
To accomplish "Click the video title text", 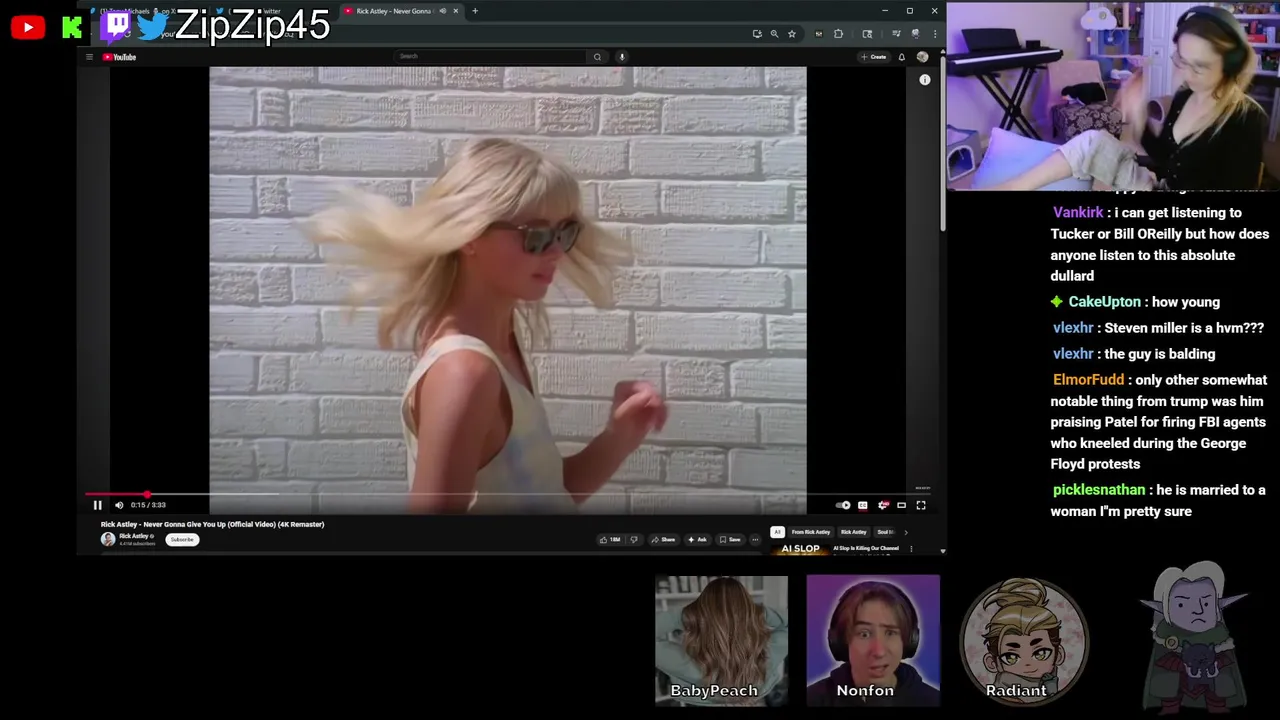I will coord(212,524).
